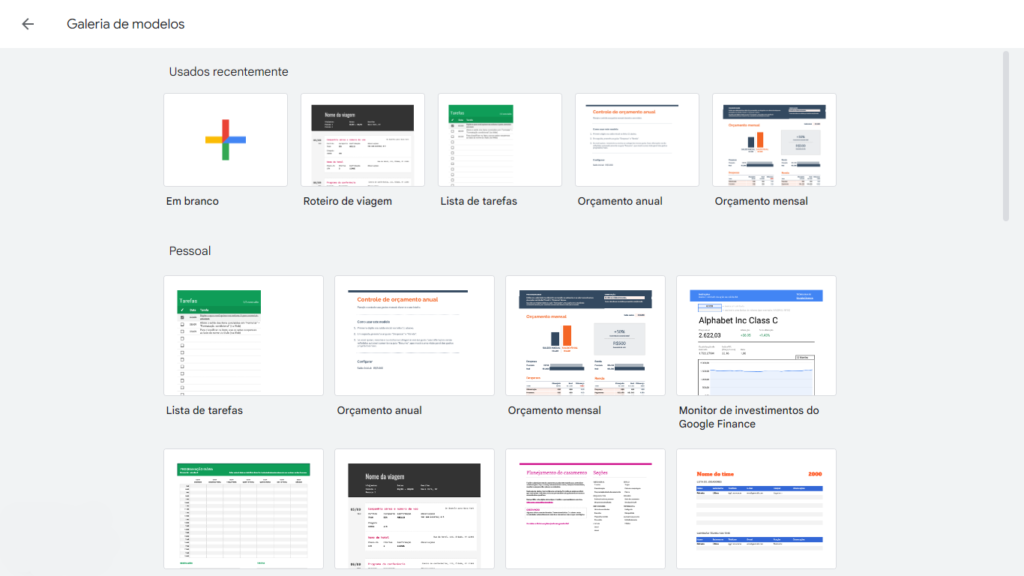Select Lista de tarefas template under Pessoal

pos(244,335)
